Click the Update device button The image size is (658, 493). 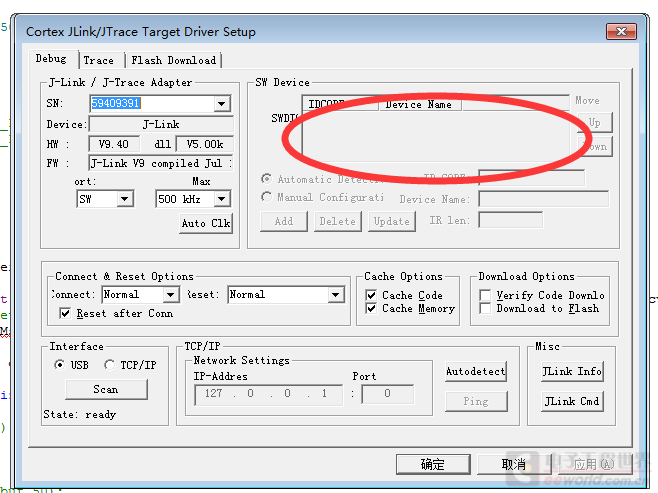pos(392,221)
